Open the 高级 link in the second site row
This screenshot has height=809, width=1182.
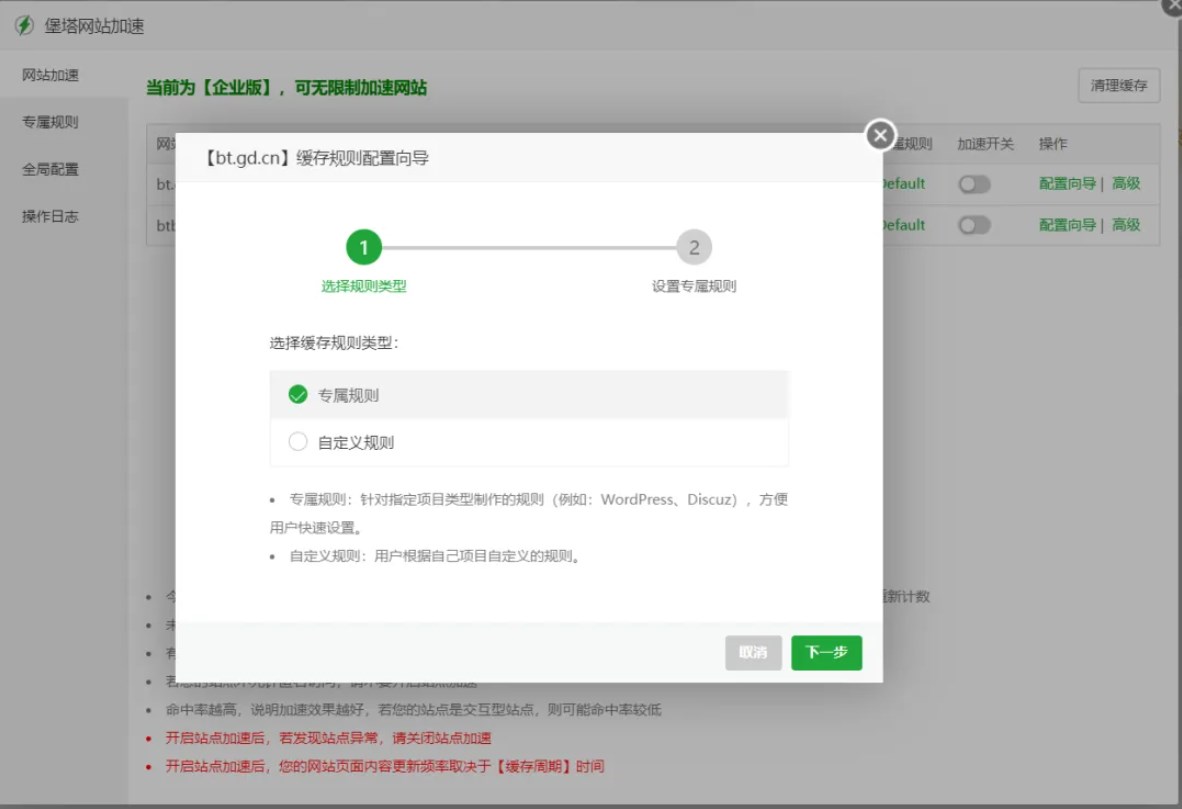(1126, 225)
